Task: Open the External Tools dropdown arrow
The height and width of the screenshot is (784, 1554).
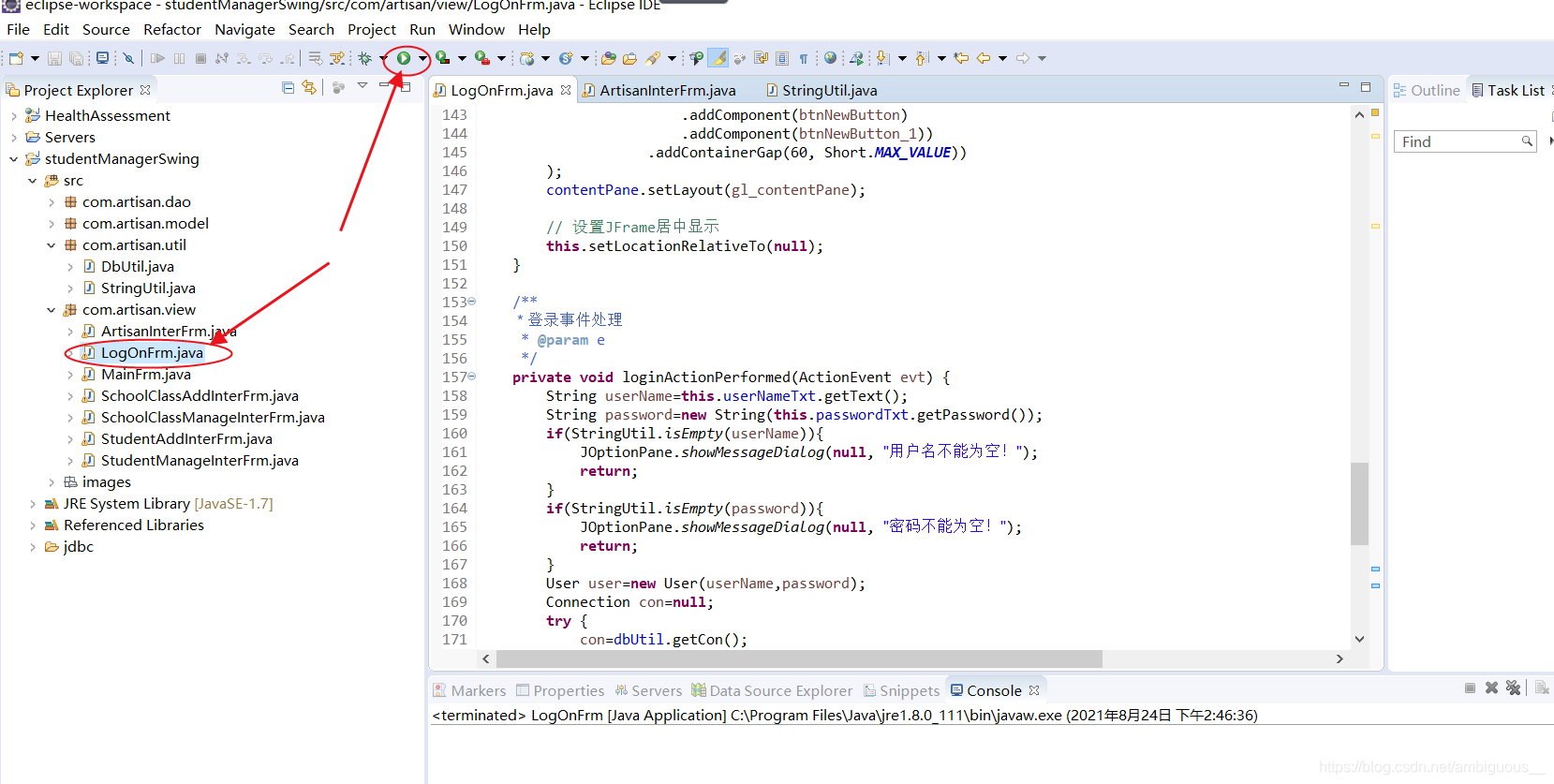Action: [x=501, y=58]
